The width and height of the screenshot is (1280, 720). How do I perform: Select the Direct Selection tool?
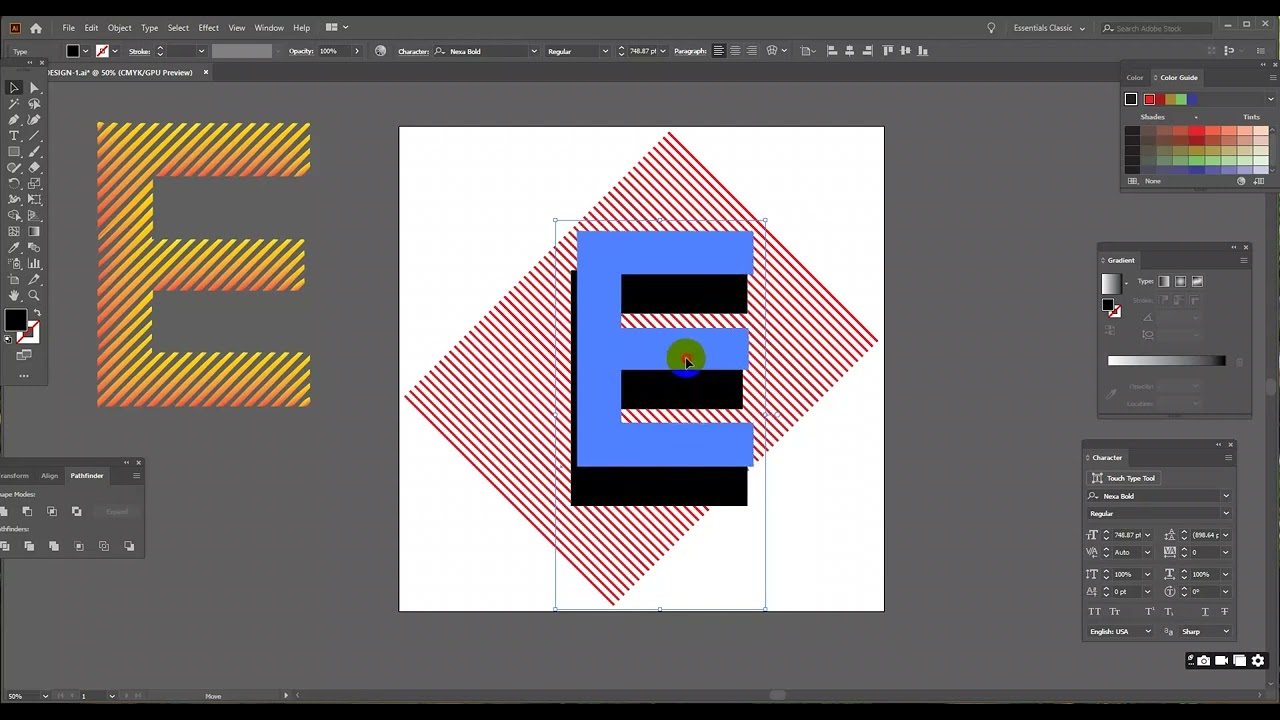pos(34,88)
